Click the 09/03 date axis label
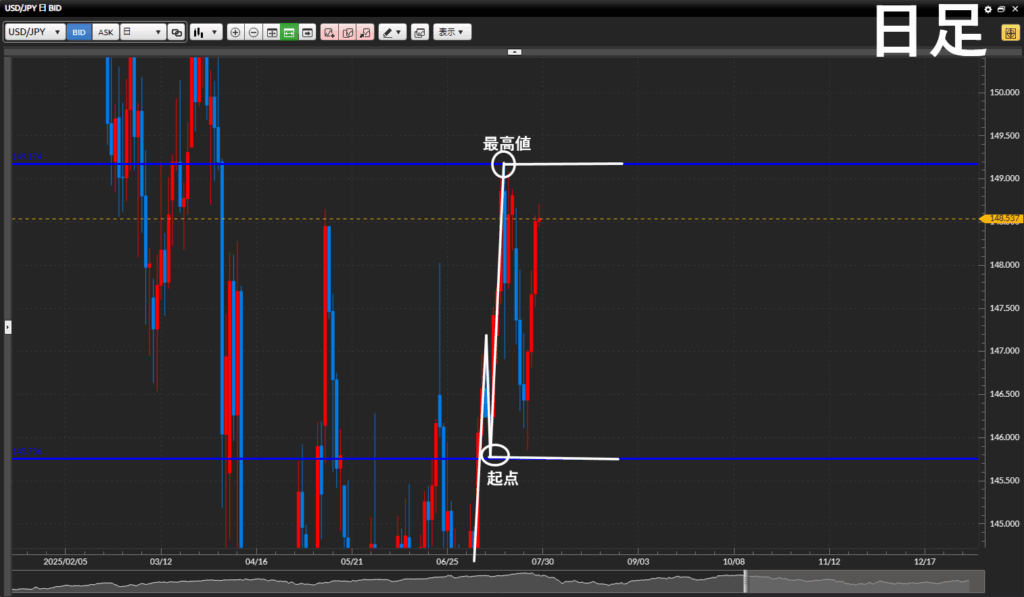 638,562
